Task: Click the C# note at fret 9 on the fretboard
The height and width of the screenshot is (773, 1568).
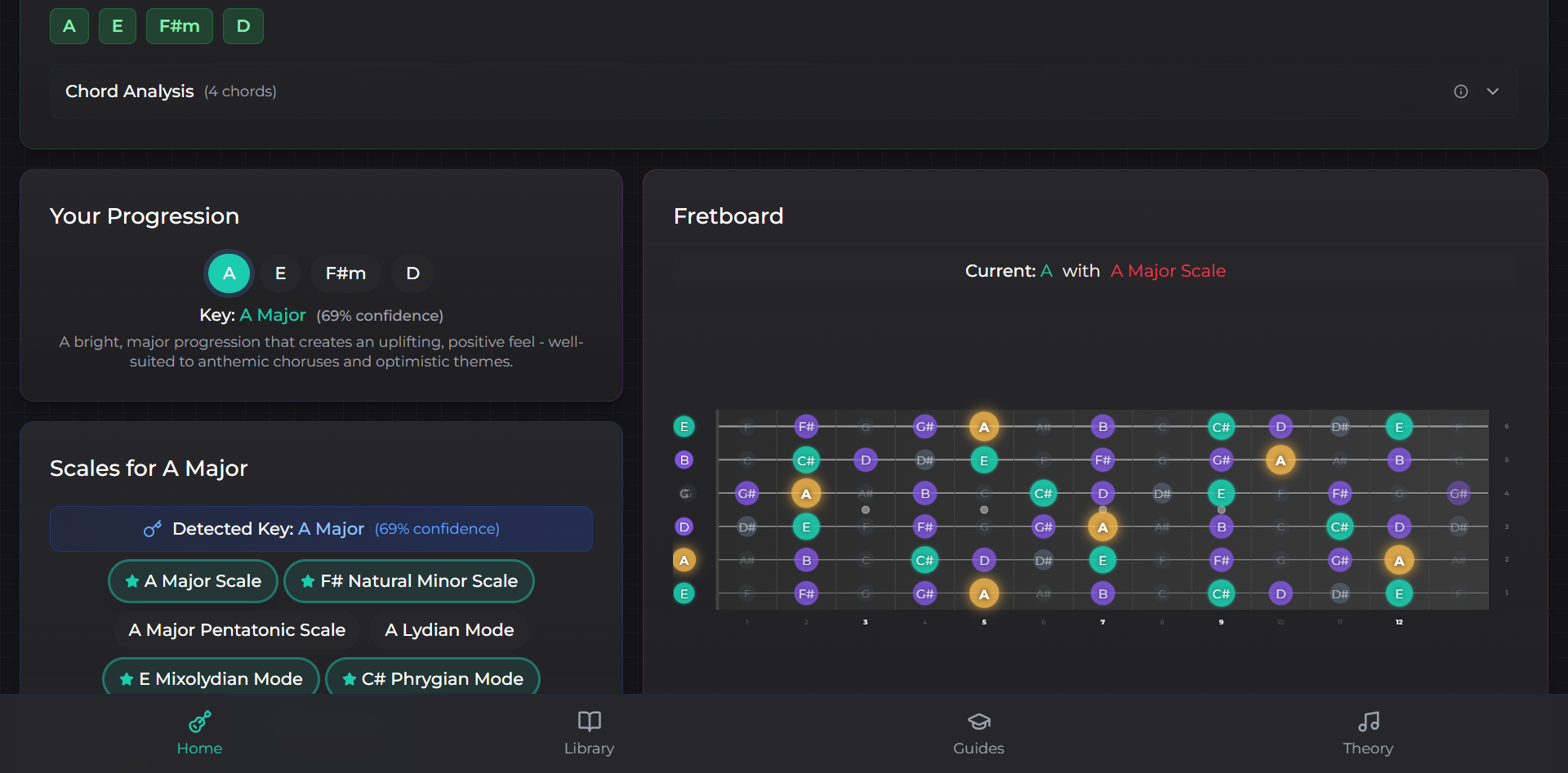Action: (x=1223, y=426)
